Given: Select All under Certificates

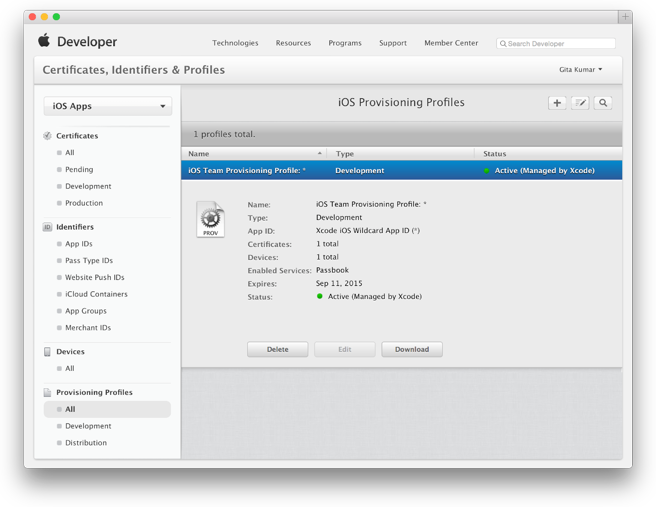Looking at the screenshot, I should tap(69, 153).
